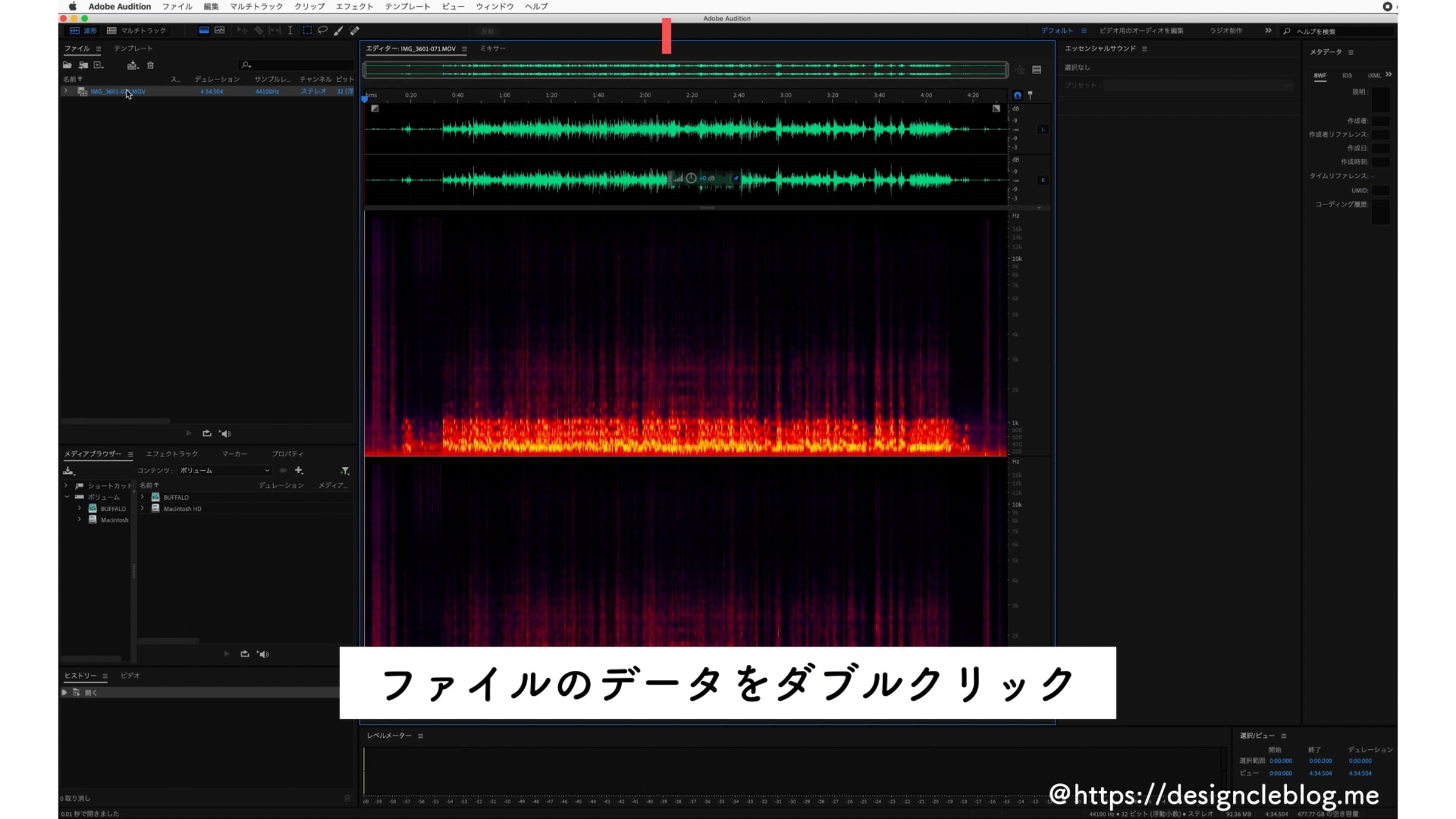This screenshot has width=1456, height=819.
Task: Click the filter funnel icon in Media Browser
Action: [x=345, y=471]
